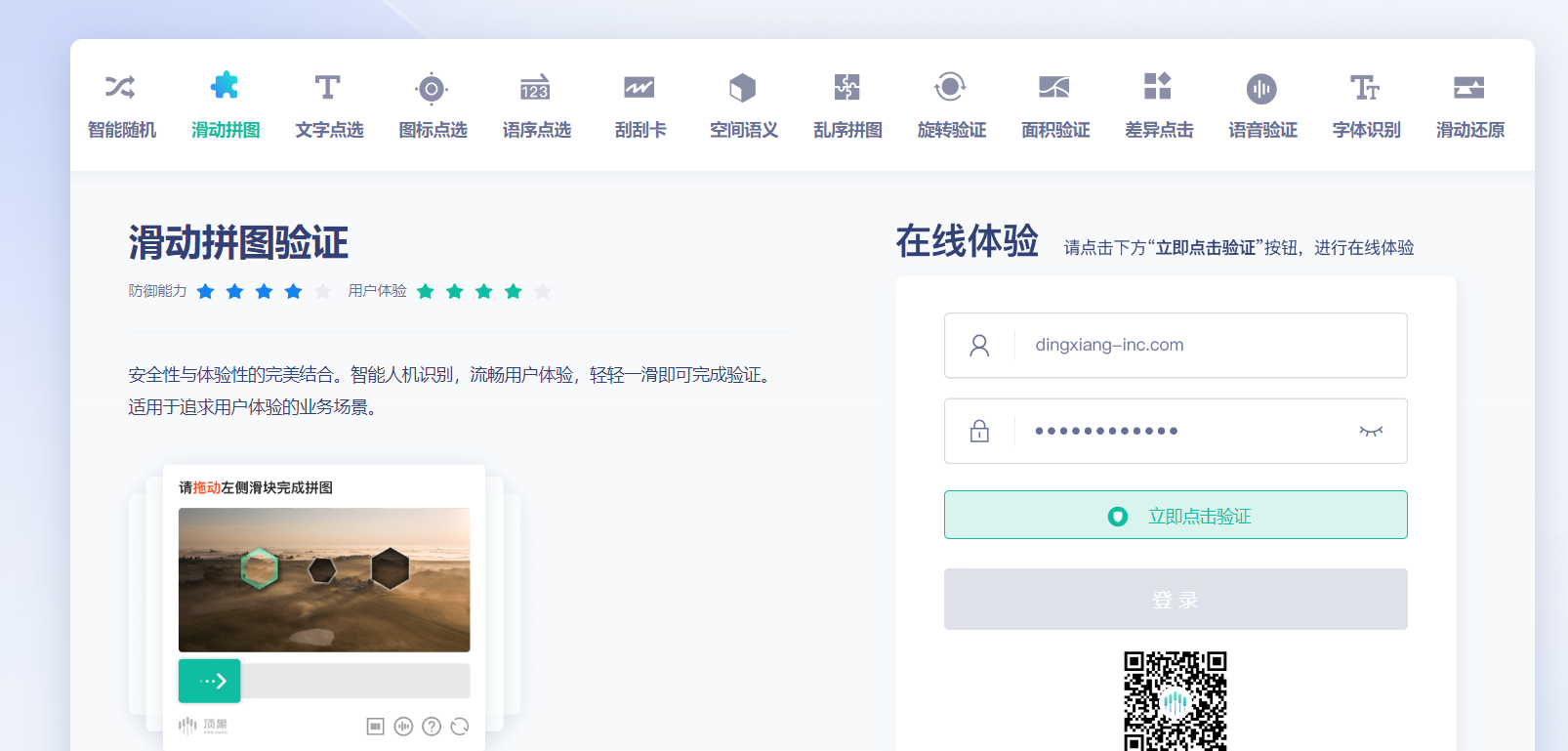This screenshot has height=751, width=1568.
Task: Select the 语序点选 123 icon
Action: (535, 87)
